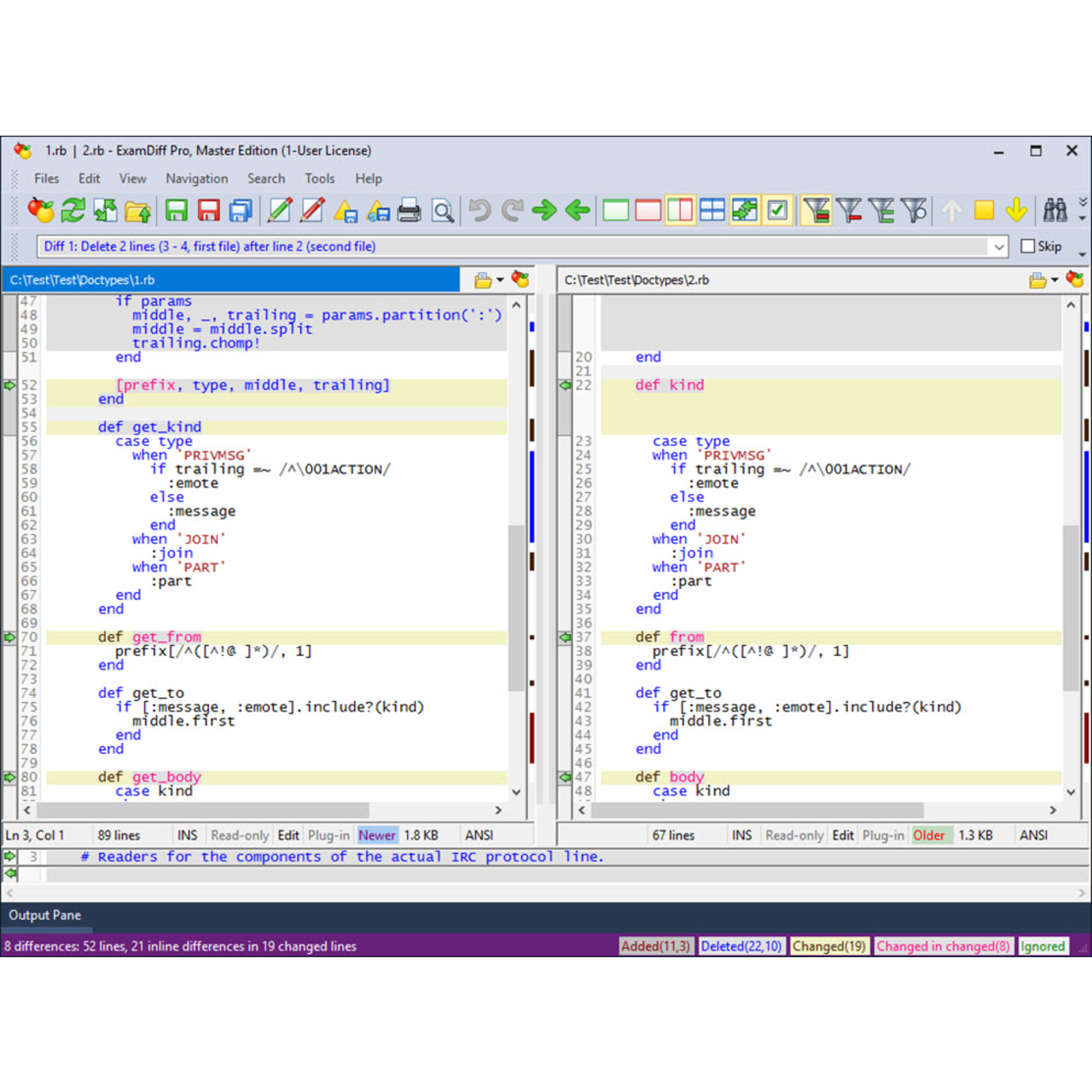This screenshot has height=1092, width=1092.
Task: Click the red Save second file icon
Action: click(x=209, y=210)
